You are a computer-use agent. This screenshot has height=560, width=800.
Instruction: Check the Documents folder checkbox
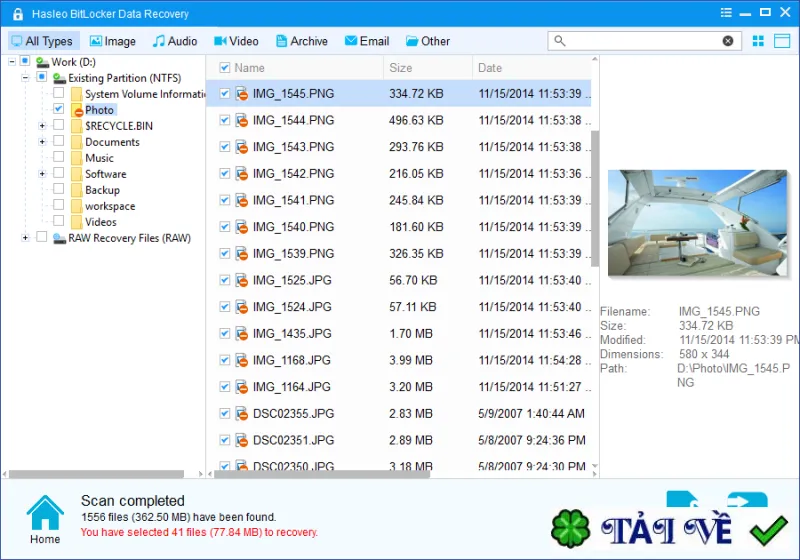pos(59,141)
